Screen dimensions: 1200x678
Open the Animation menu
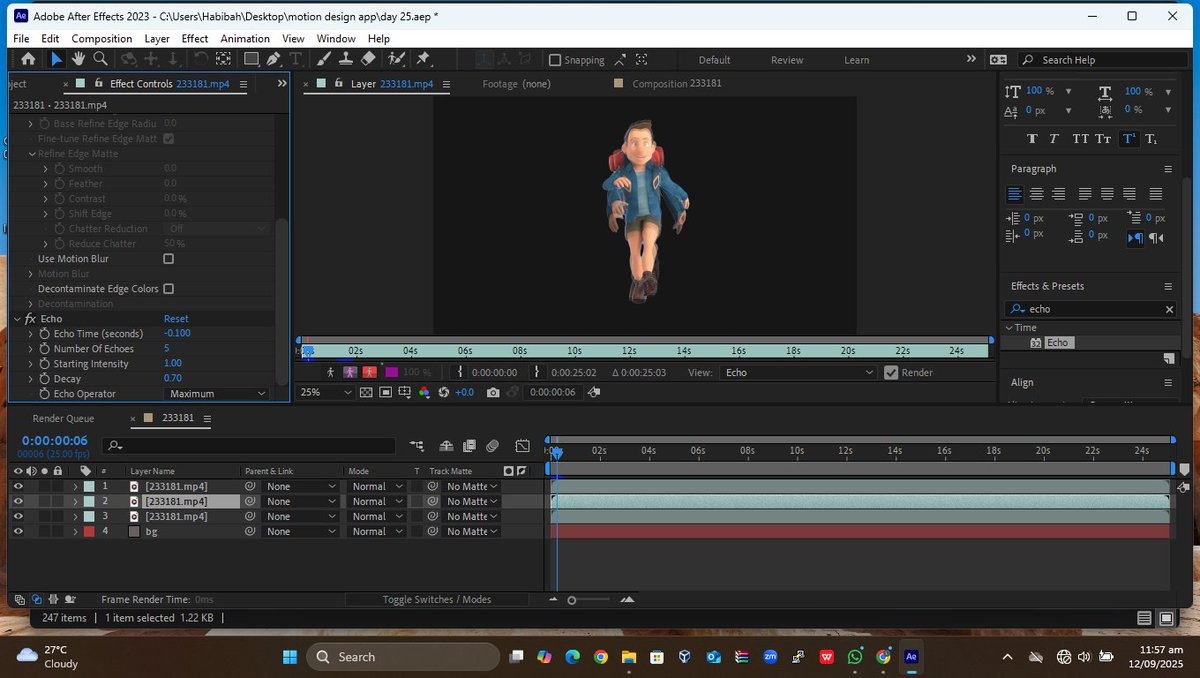click(x=245, y=38)
